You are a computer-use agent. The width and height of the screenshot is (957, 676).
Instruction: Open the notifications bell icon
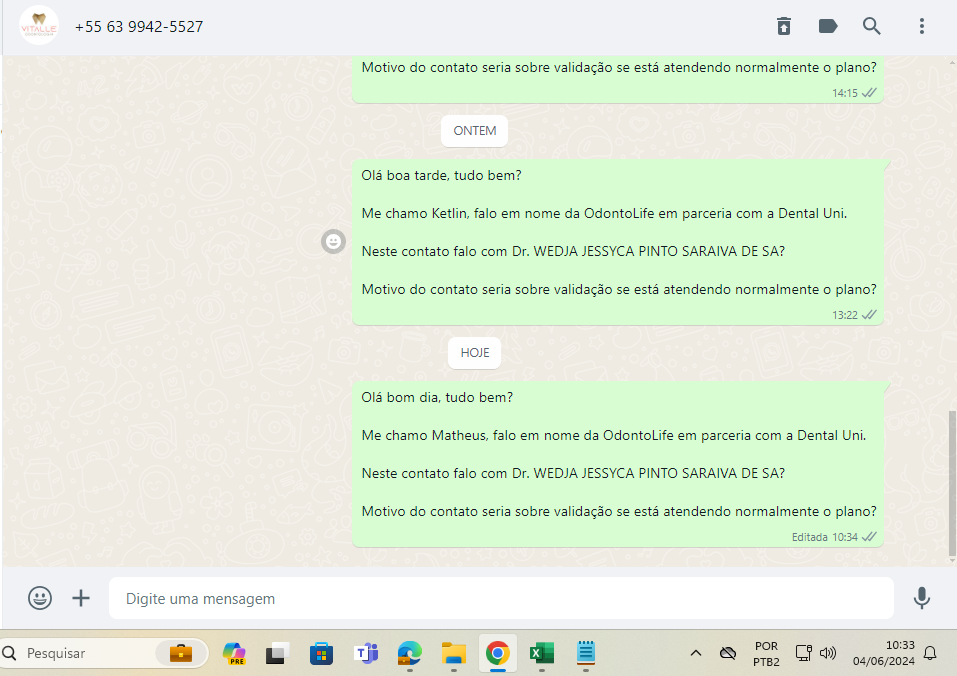pos(930,653)
